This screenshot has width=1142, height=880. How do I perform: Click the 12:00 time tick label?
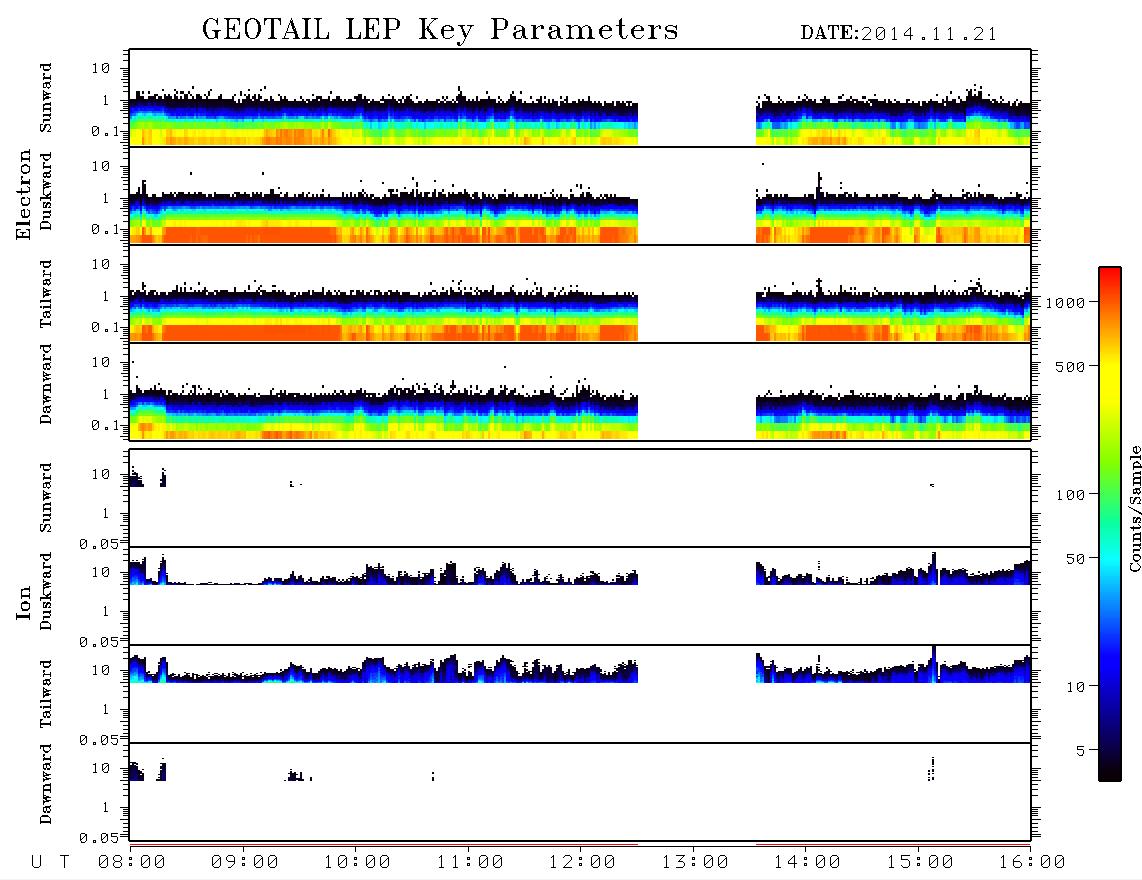tap(582, 863)
